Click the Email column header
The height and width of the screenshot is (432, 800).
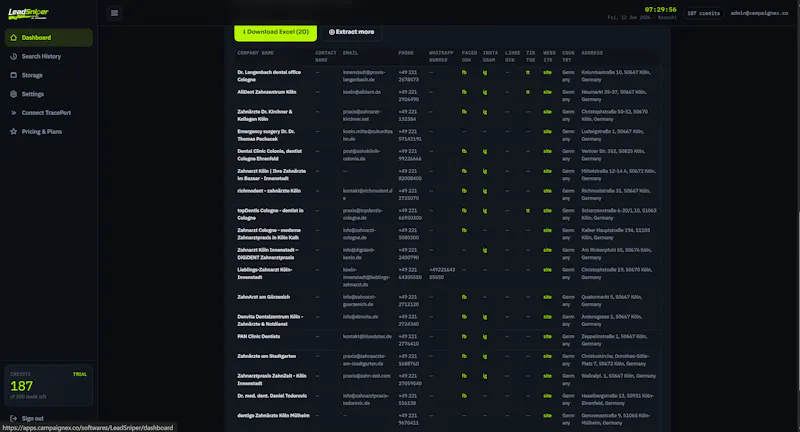[350, 53]
